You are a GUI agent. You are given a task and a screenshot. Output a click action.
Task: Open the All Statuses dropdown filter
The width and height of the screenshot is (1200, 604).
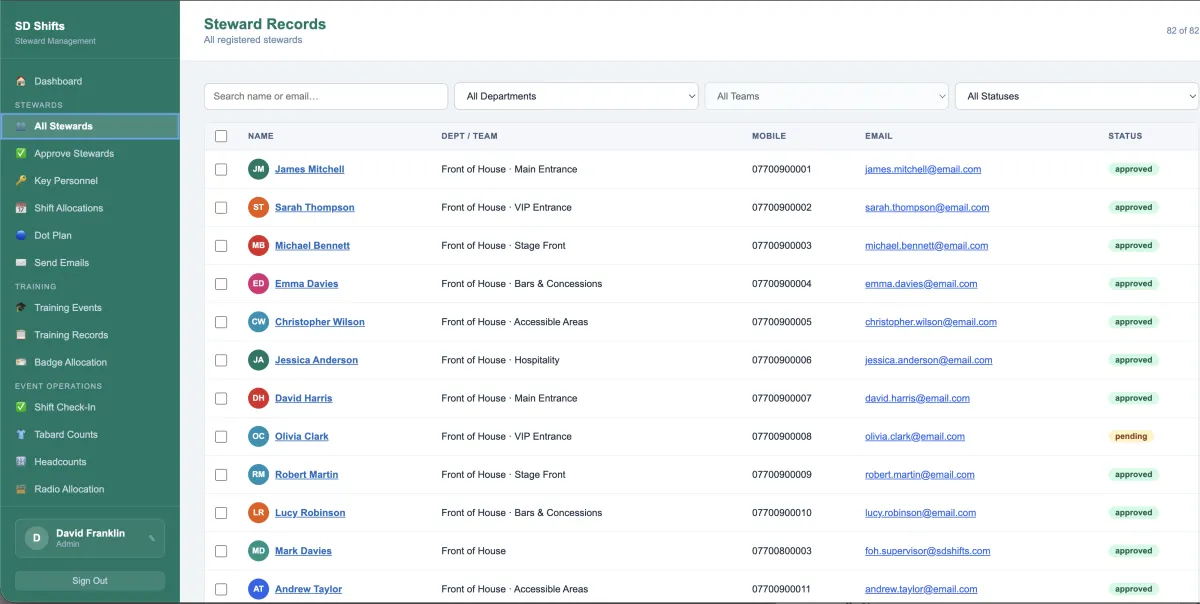[1076, 96]
